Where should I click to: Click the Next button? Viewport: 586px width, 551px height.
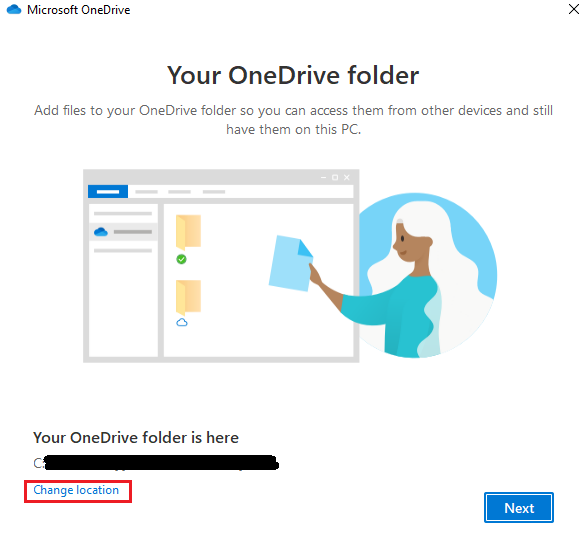519,508
